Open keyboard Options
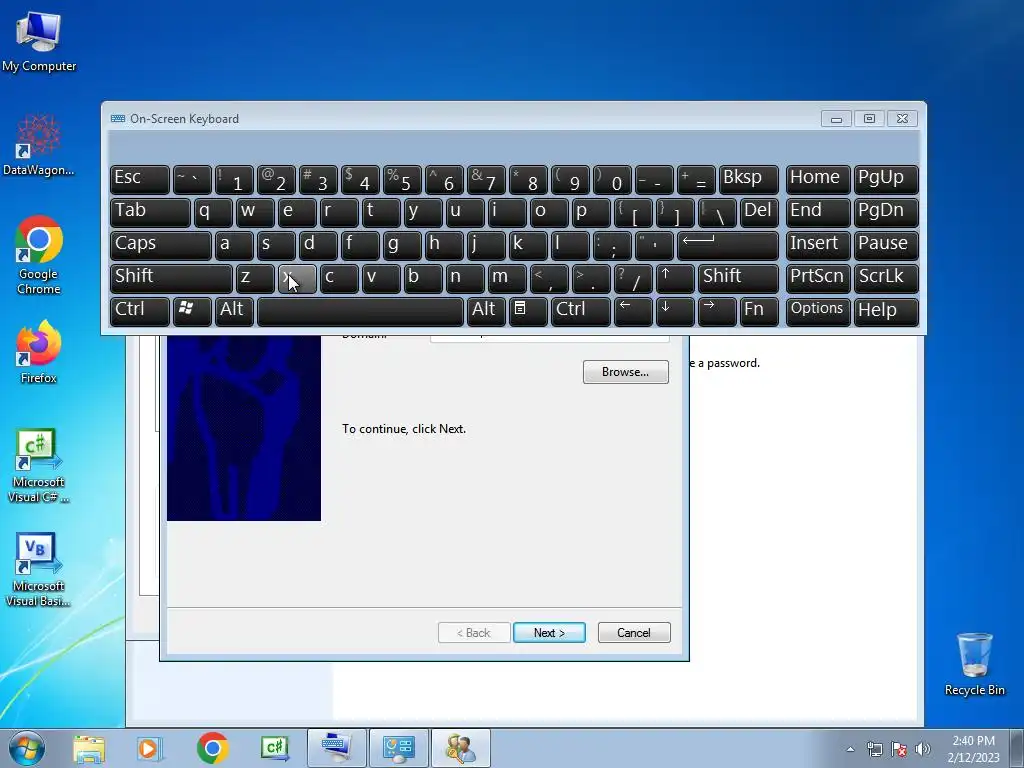Viewport: 1024px width, 768px height. coord(818,311)
